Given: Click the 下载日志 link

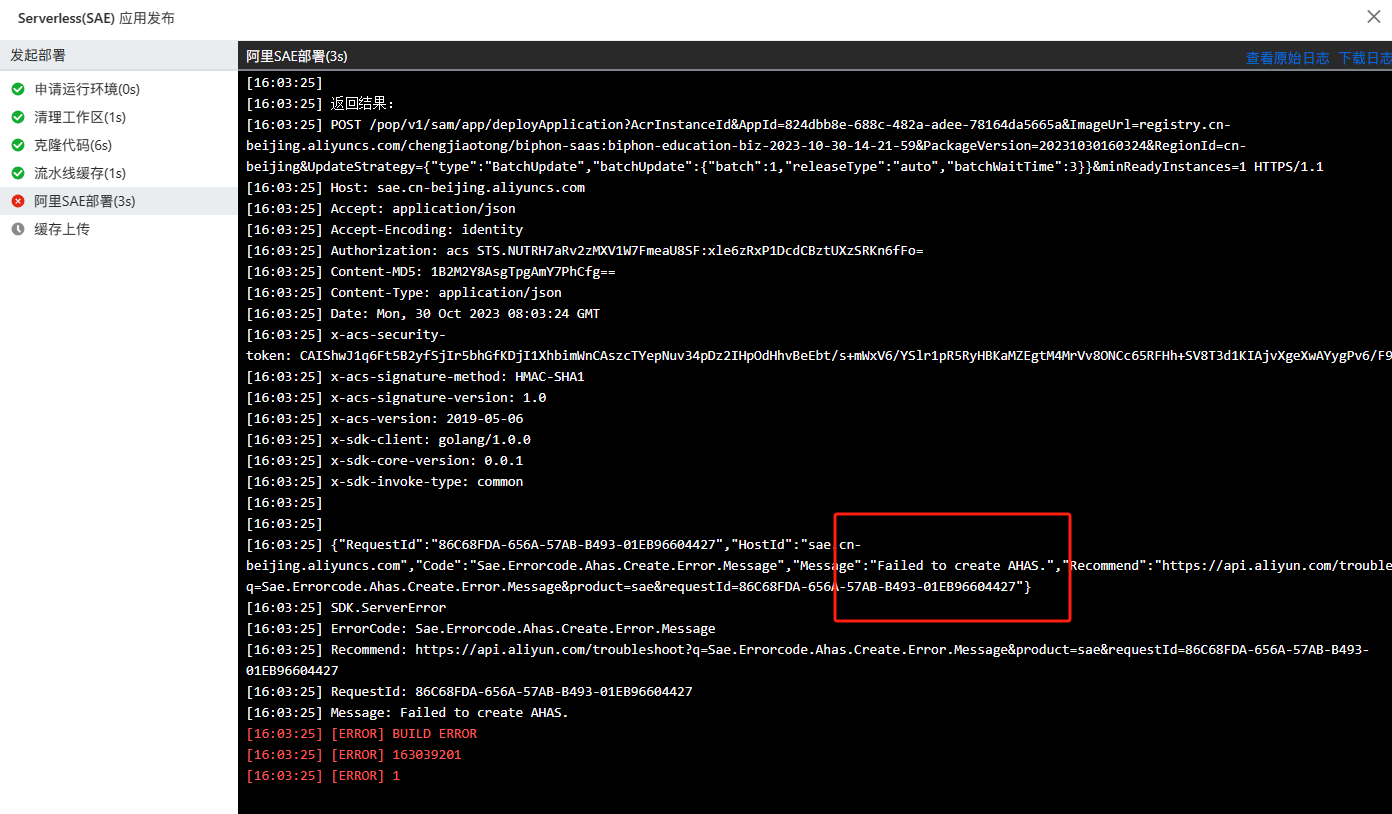Looking at the screenshot, I should pos(1365,58).
